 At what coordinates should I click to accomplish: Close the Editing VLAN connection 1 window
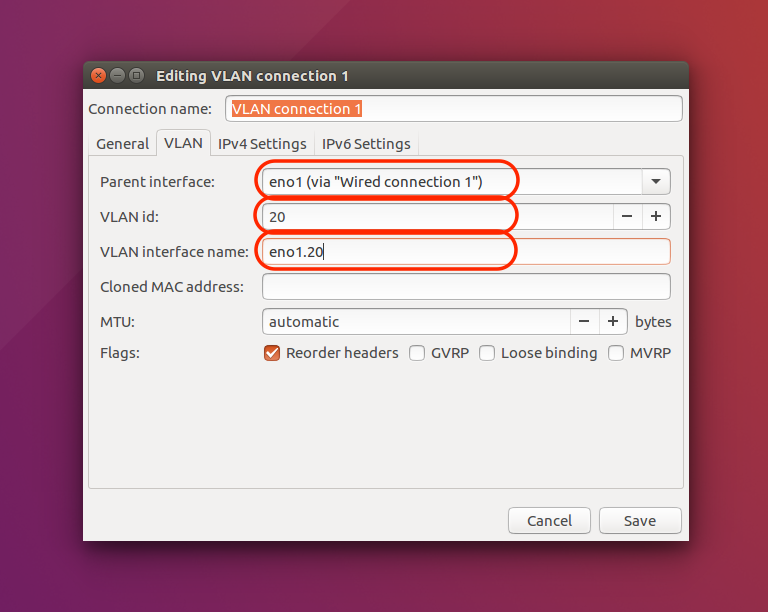pyautogui.click(x=98, y=75)
